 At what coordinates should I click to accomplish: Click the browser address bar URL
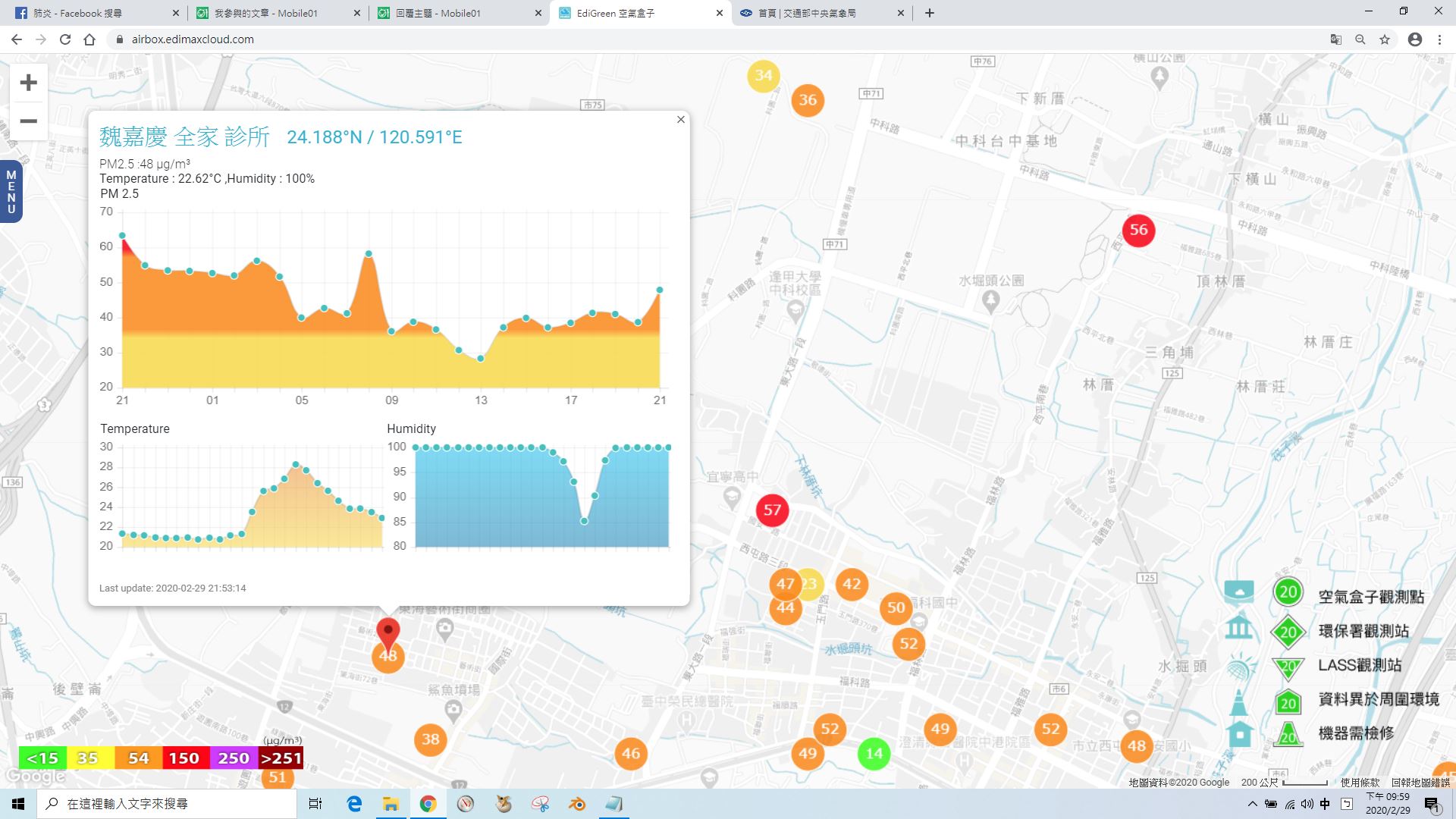pyautogui.click(x=193, y=39)
